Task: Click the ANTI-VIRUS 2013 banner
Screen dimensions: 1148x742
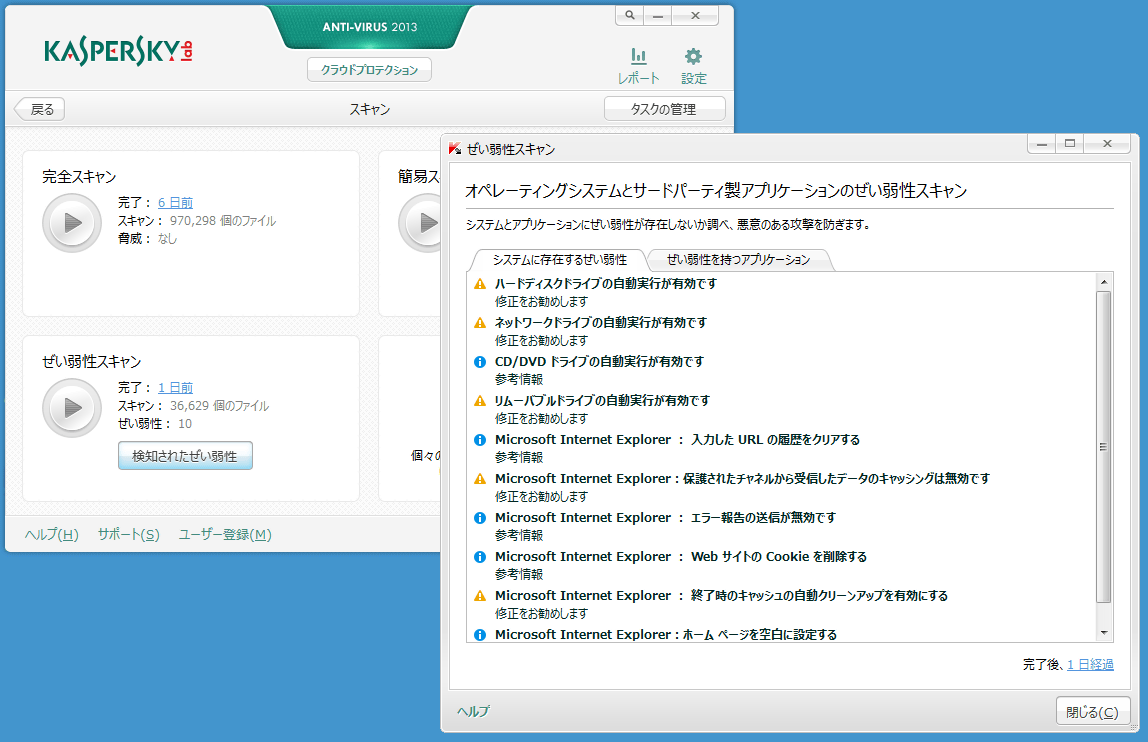Action: (370, 26)
